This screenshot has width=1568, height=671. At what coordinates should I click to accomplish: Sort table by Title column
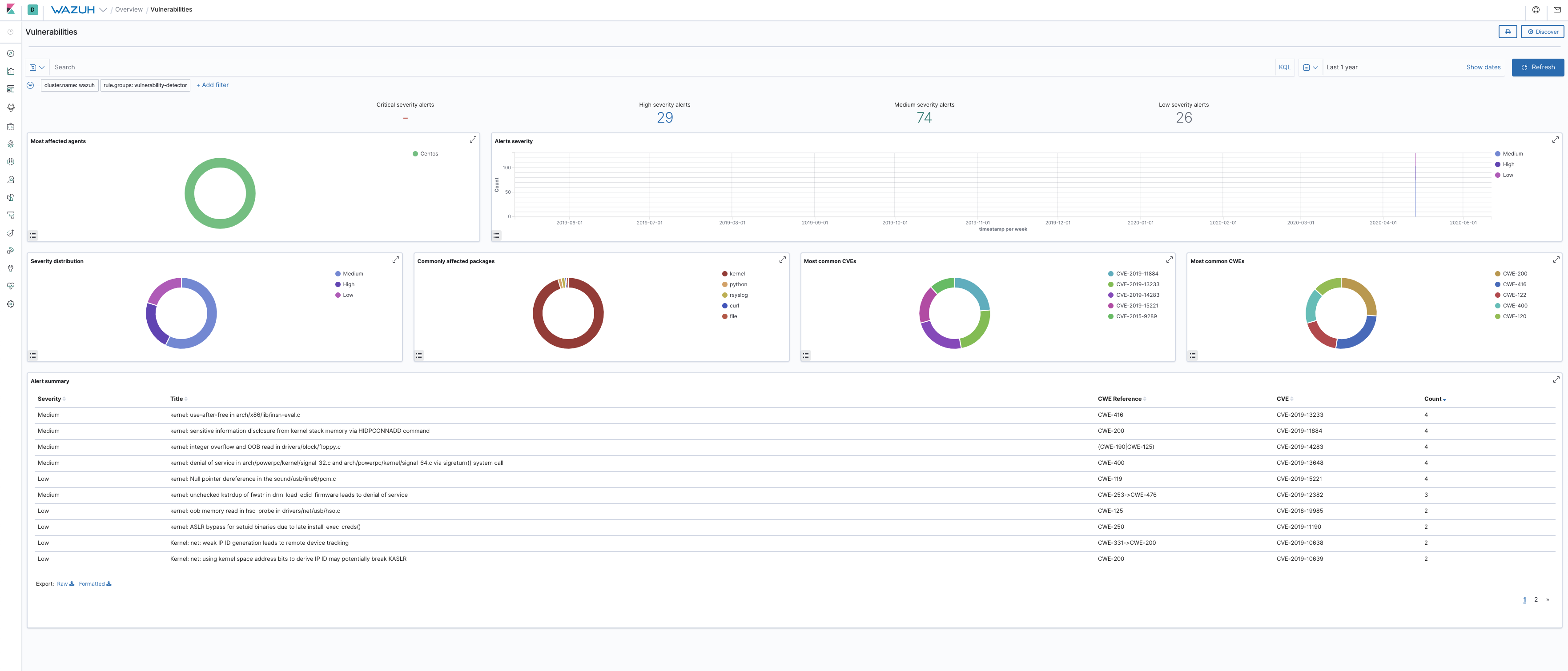click(x=179, y=399)
